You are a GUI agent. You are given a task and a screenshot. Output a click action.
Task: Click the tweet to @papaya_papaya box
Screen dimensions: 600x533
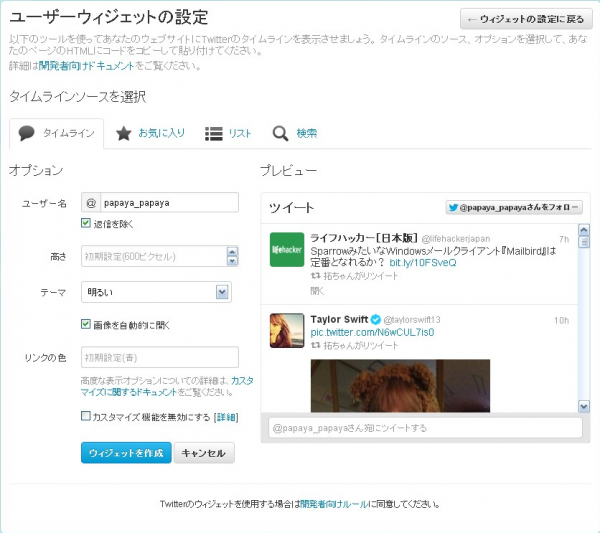426,428
